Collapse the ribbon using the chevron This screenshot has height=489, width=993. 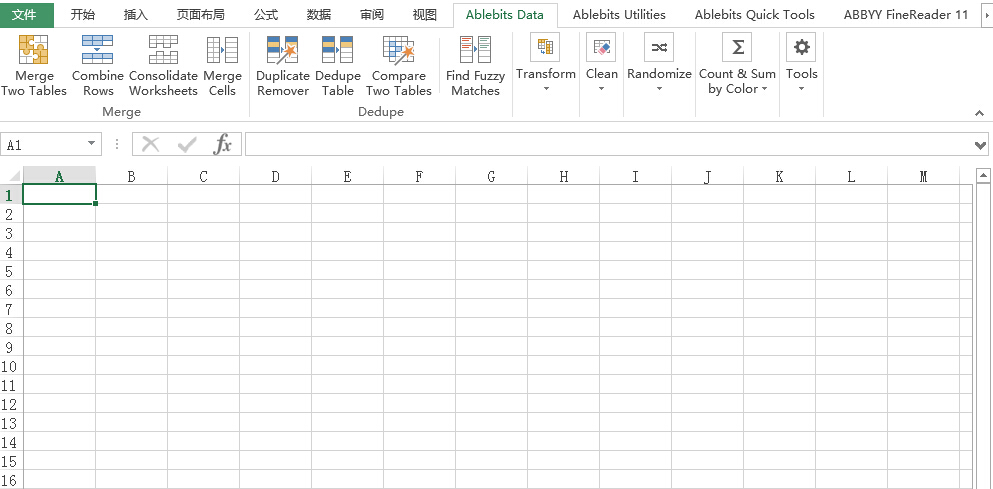point(980,113)
